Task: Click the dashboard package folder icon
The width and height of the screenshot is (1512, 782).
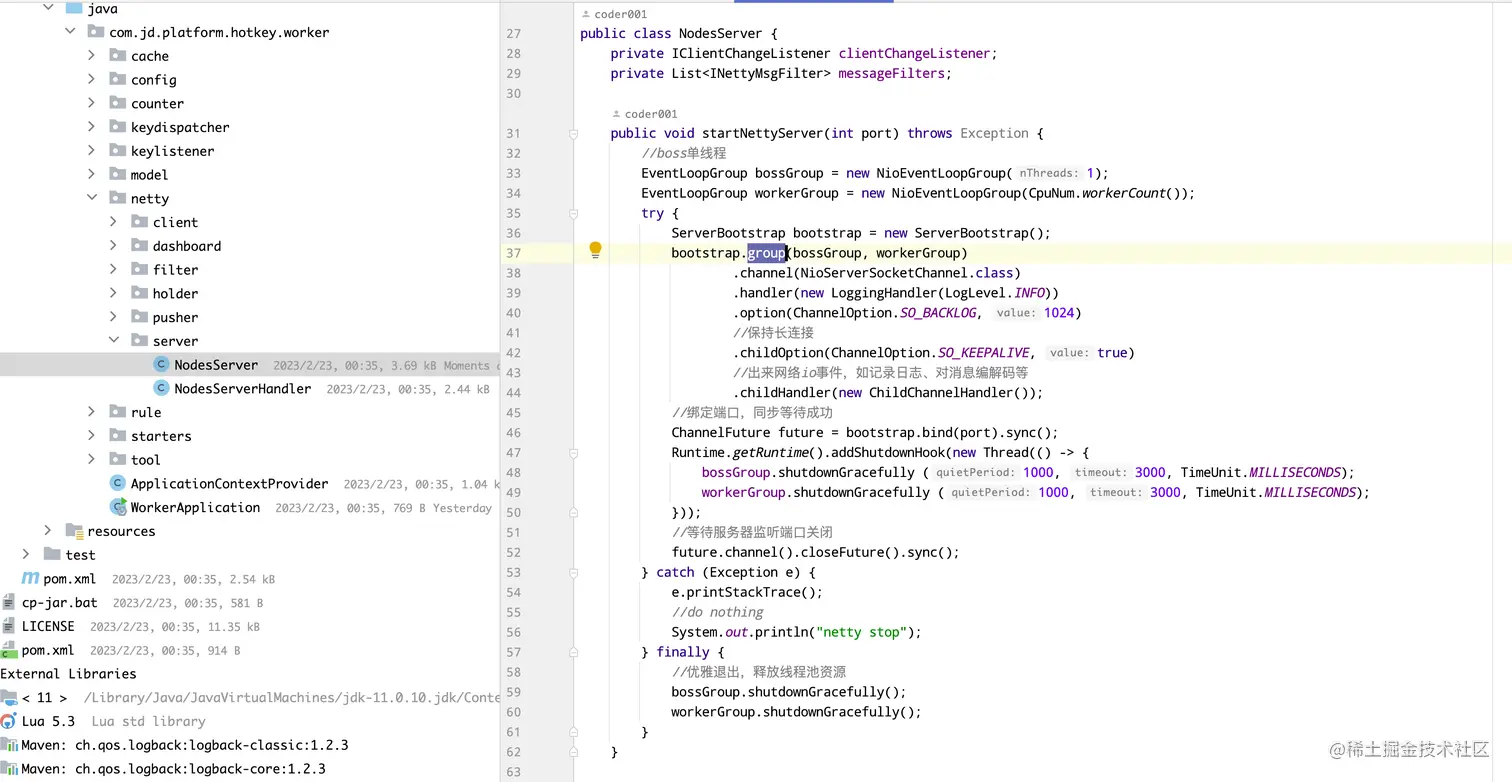Action: click(140, 246)
